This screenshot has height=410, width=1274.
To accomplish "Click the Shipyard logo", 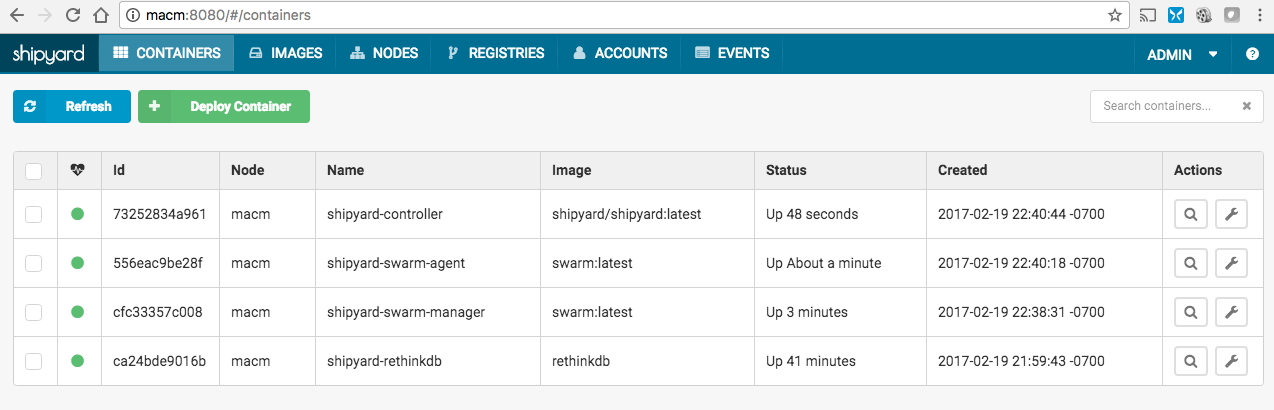I will 48,54.
